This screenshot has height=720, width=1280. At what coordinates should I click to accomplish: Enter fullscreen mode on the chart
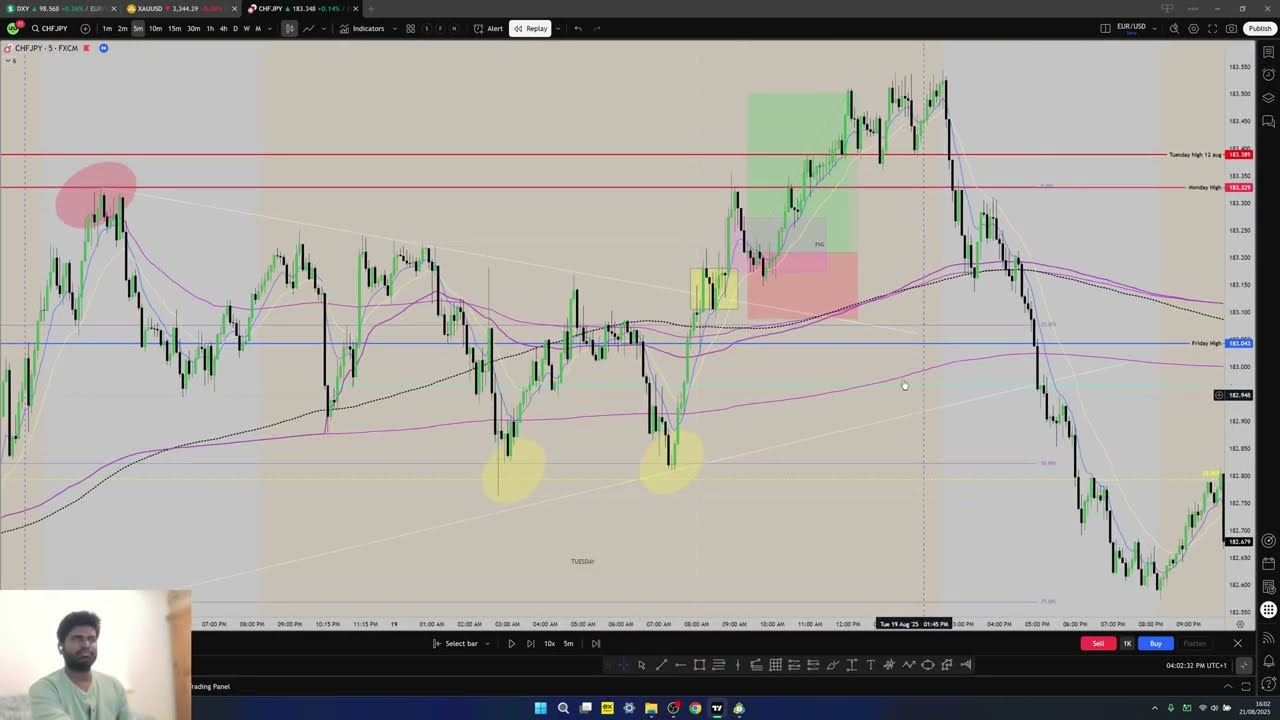click(x=1212, y=28)
